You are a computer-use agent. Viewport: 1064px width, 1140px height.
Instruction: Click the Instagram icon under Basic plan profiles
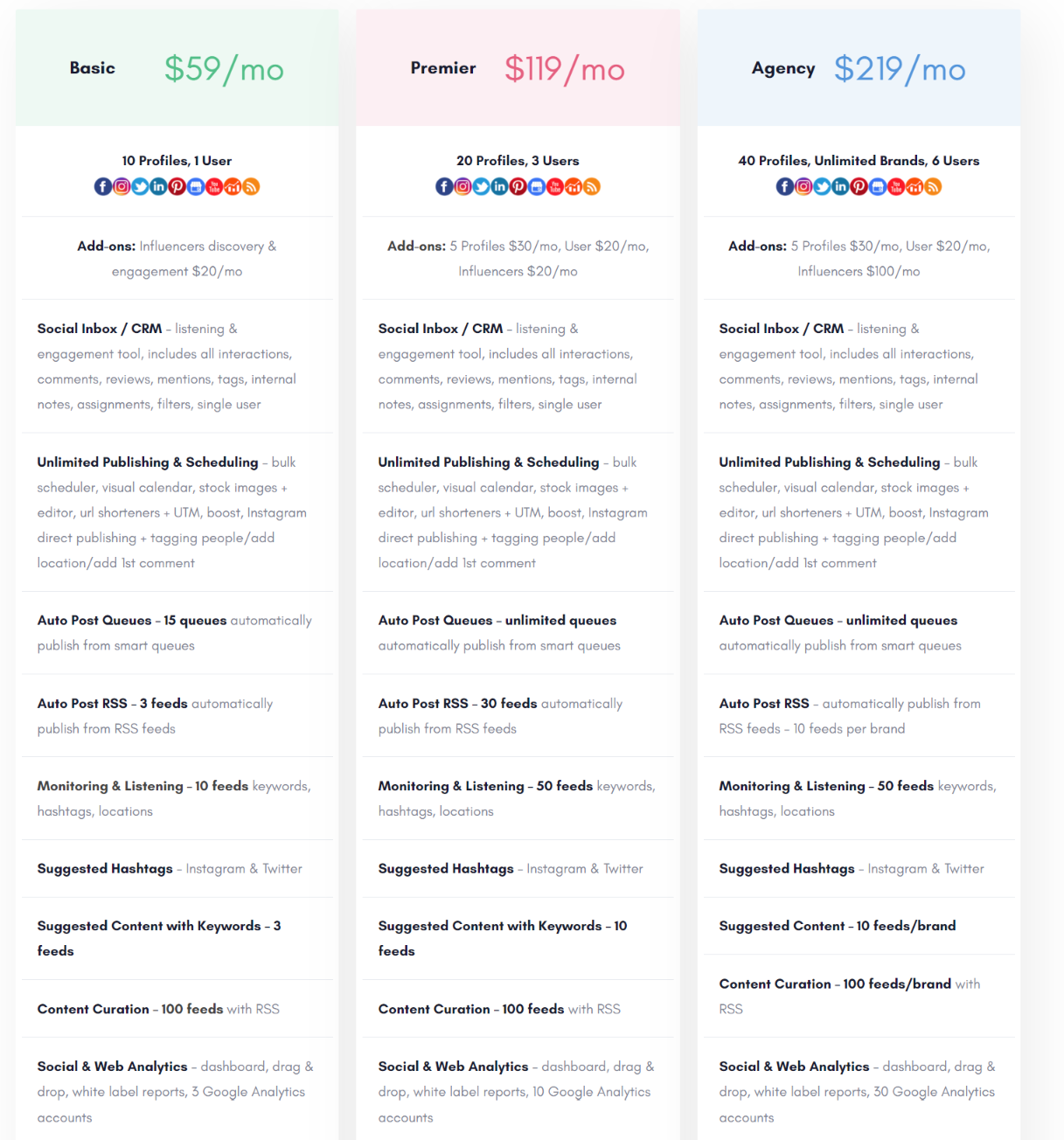coord(122,186)
